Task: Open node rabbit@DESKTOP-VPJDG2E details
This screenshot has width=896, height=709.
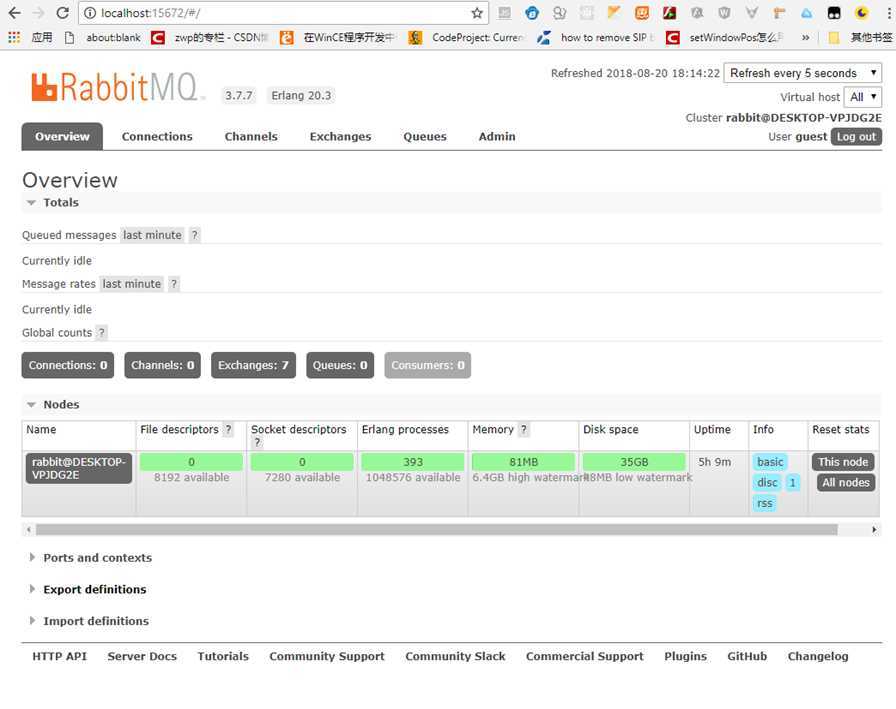Action: (x=79, y=468)
